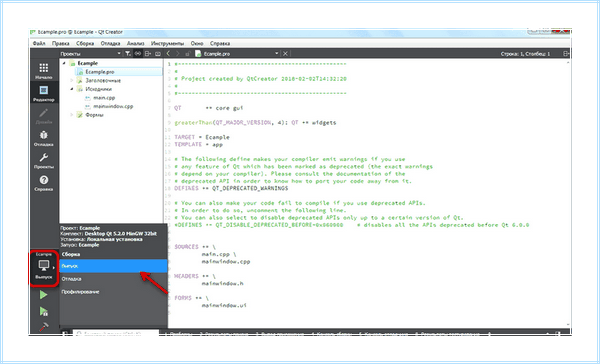The image size is (600, 364).
Task: Toggle synchronize with editor link icon
Action: click(138, 54)
